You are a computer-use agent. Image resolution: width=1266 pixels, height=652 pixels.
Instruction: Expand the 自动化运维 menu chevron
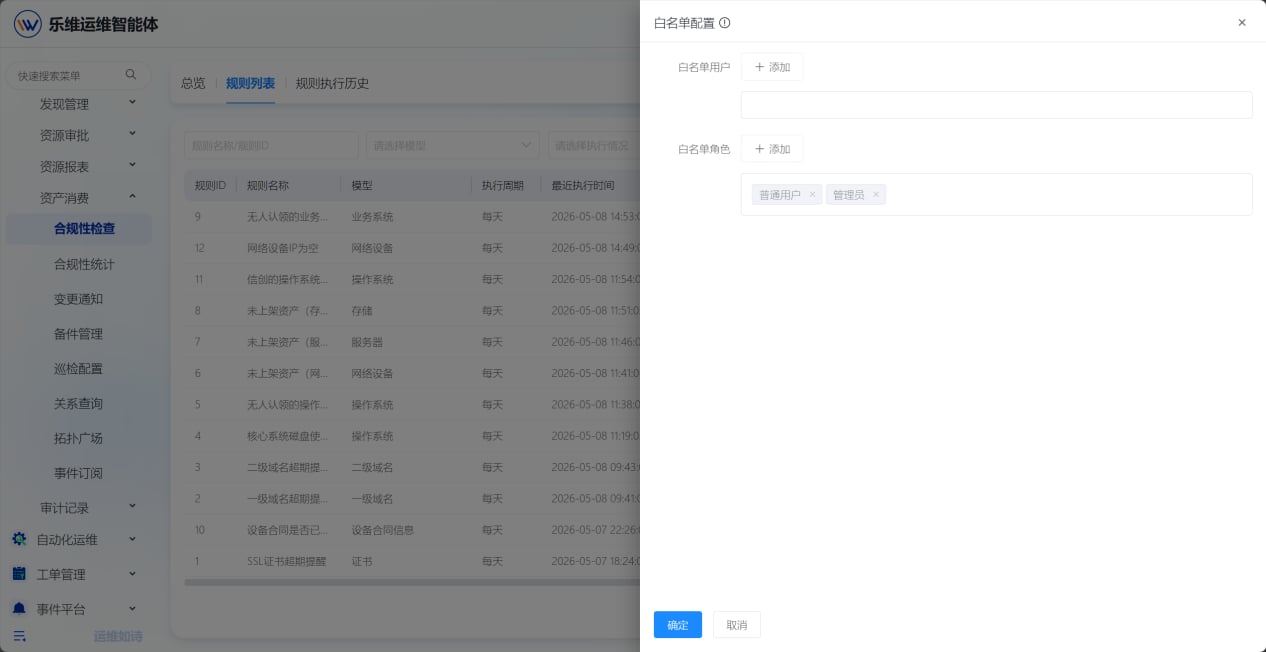[132, 539]
